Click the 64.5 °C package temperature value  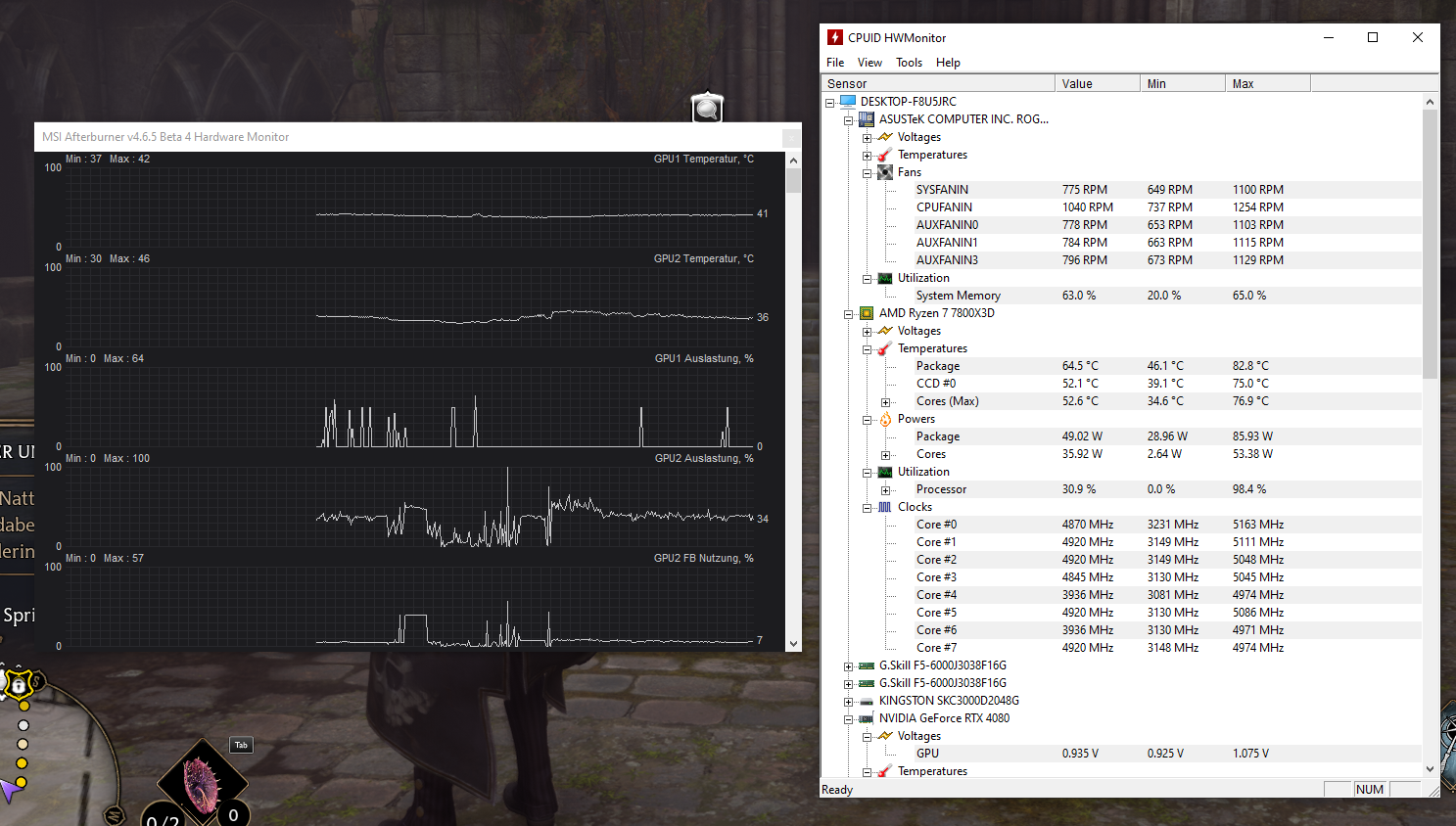[x=1080, y=366]
